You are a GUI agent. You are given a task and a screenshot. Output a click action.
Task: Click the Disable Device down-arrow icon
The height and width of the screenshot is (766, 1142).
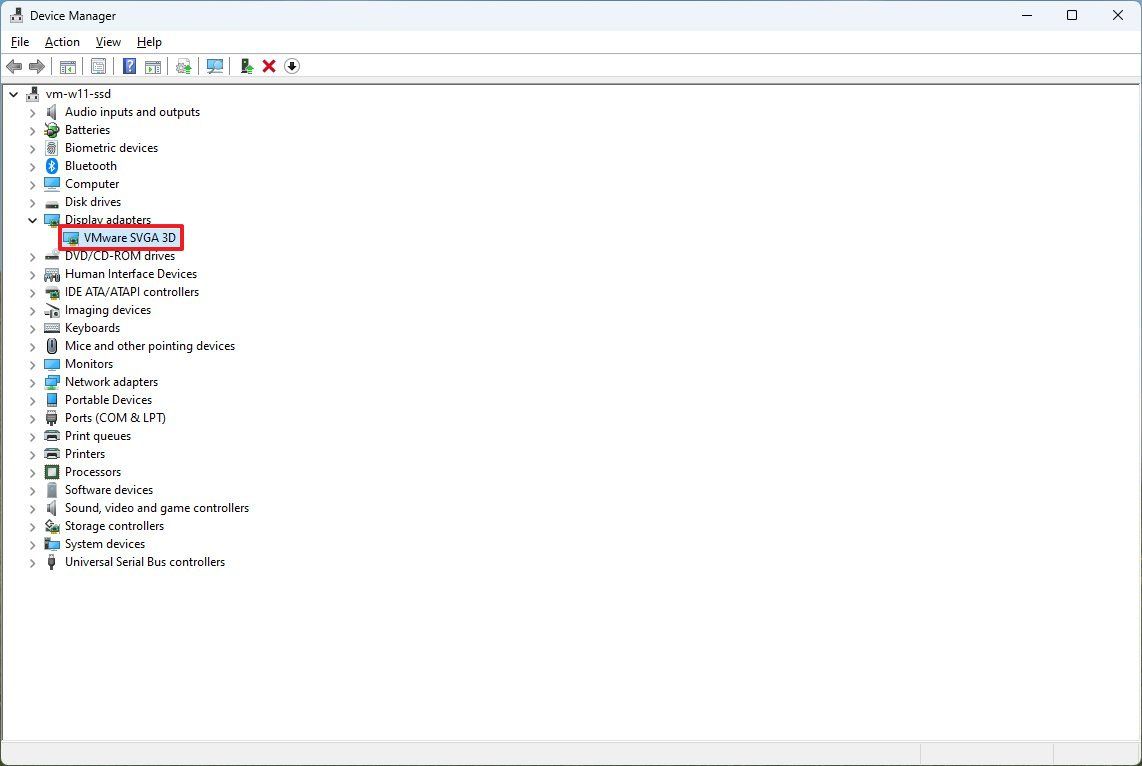point(291,66)
